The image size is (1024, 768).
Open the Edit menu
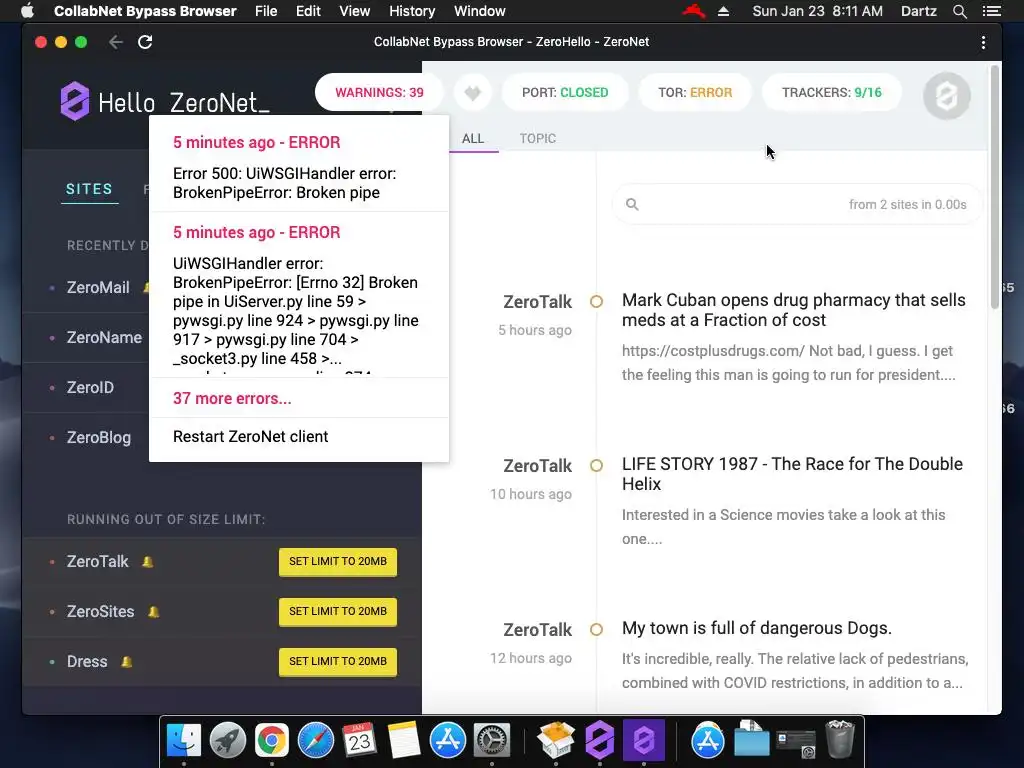[x=308, y=11]
